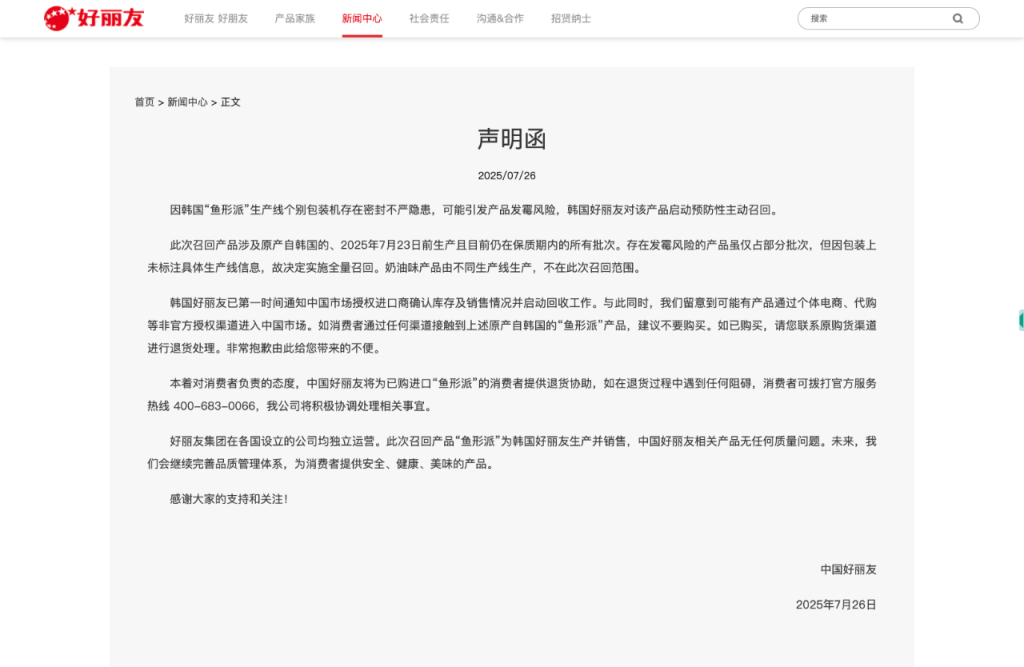Click the line 感谢大家的支持和关注!
This screenshot has width=1024, height=667.
229,498
